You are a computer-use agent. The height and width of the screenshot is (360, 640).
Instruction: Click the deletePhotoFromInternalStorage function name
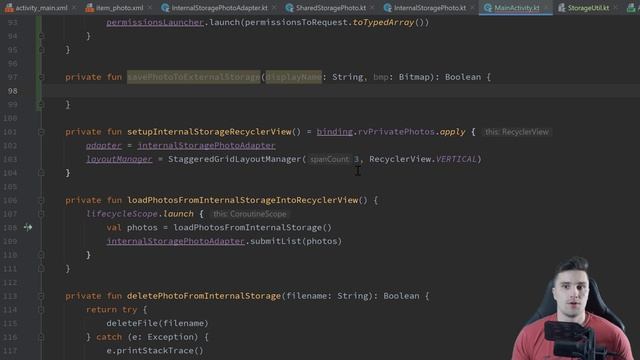click(x=204, y=296)
